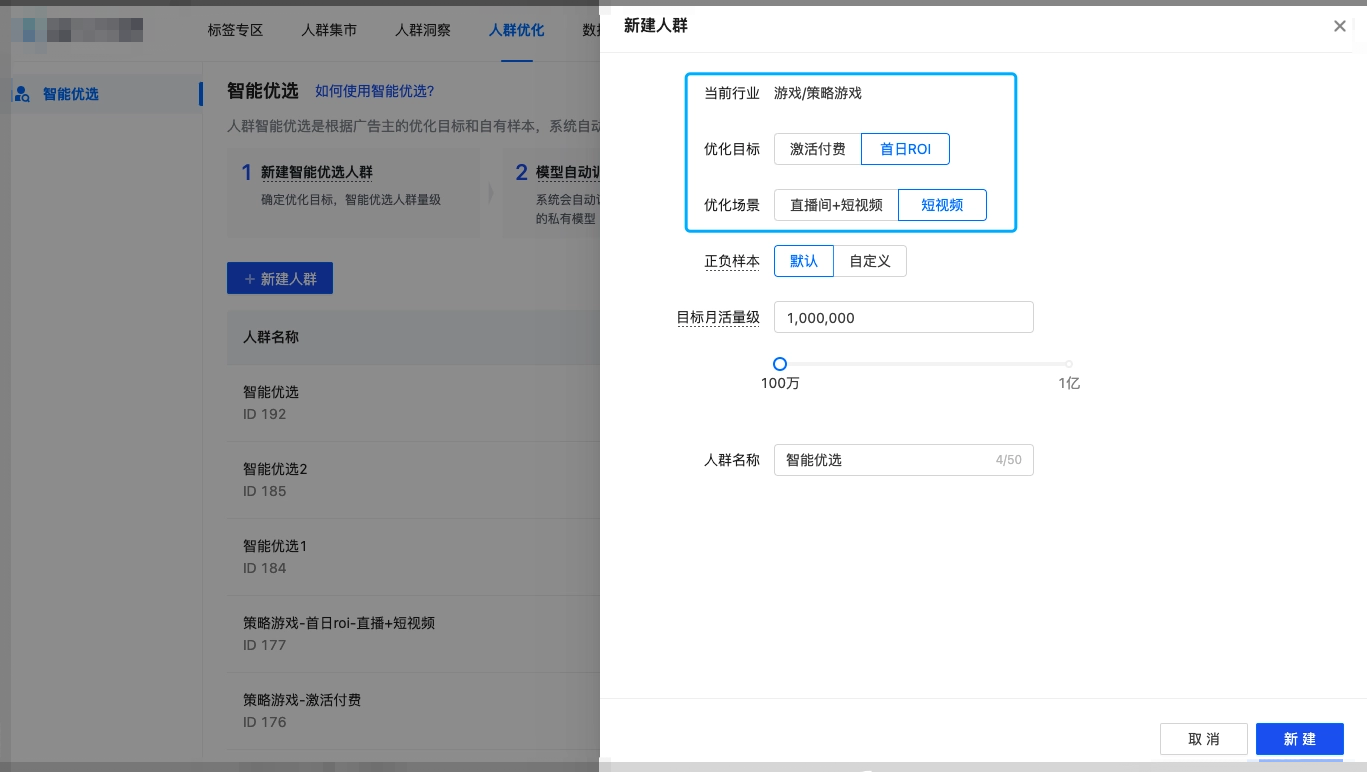Open the 如何使用智能优选 help link
Screen dimensions: 1367x772
(x=375, y=91)
